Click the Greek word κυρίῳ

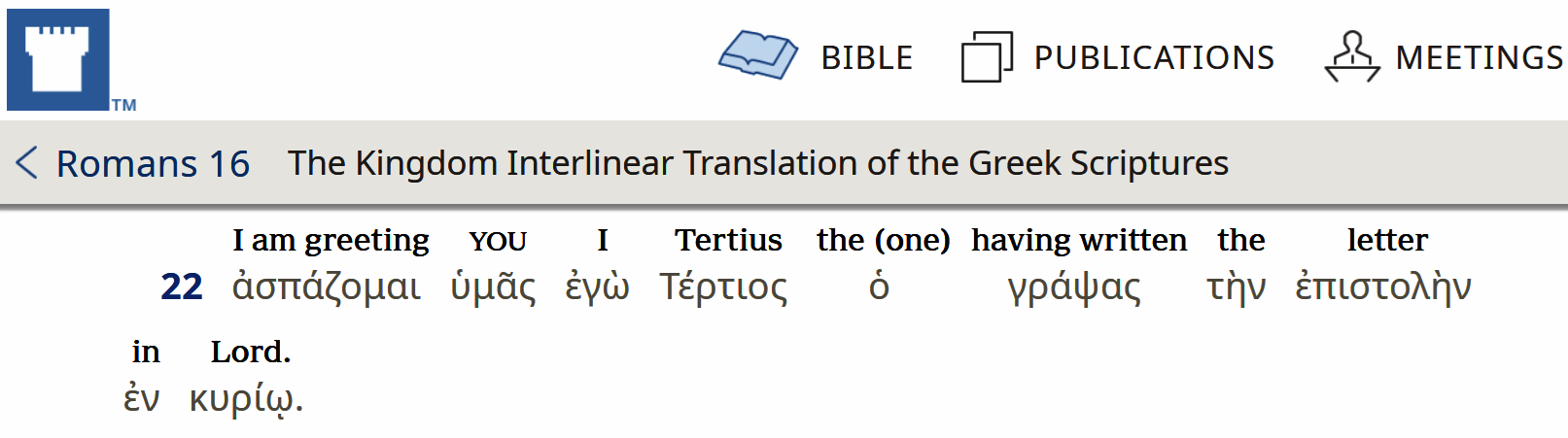click(x=246, y=399)
